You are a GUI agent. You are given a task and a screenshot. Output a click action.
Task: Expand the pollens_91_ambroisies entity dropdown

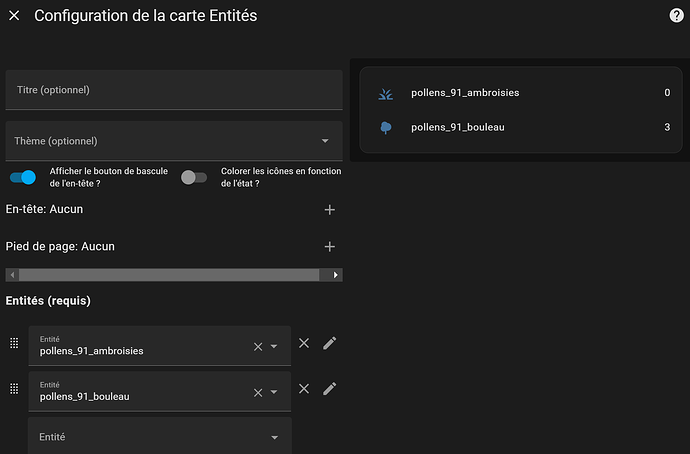coord(274,347)
